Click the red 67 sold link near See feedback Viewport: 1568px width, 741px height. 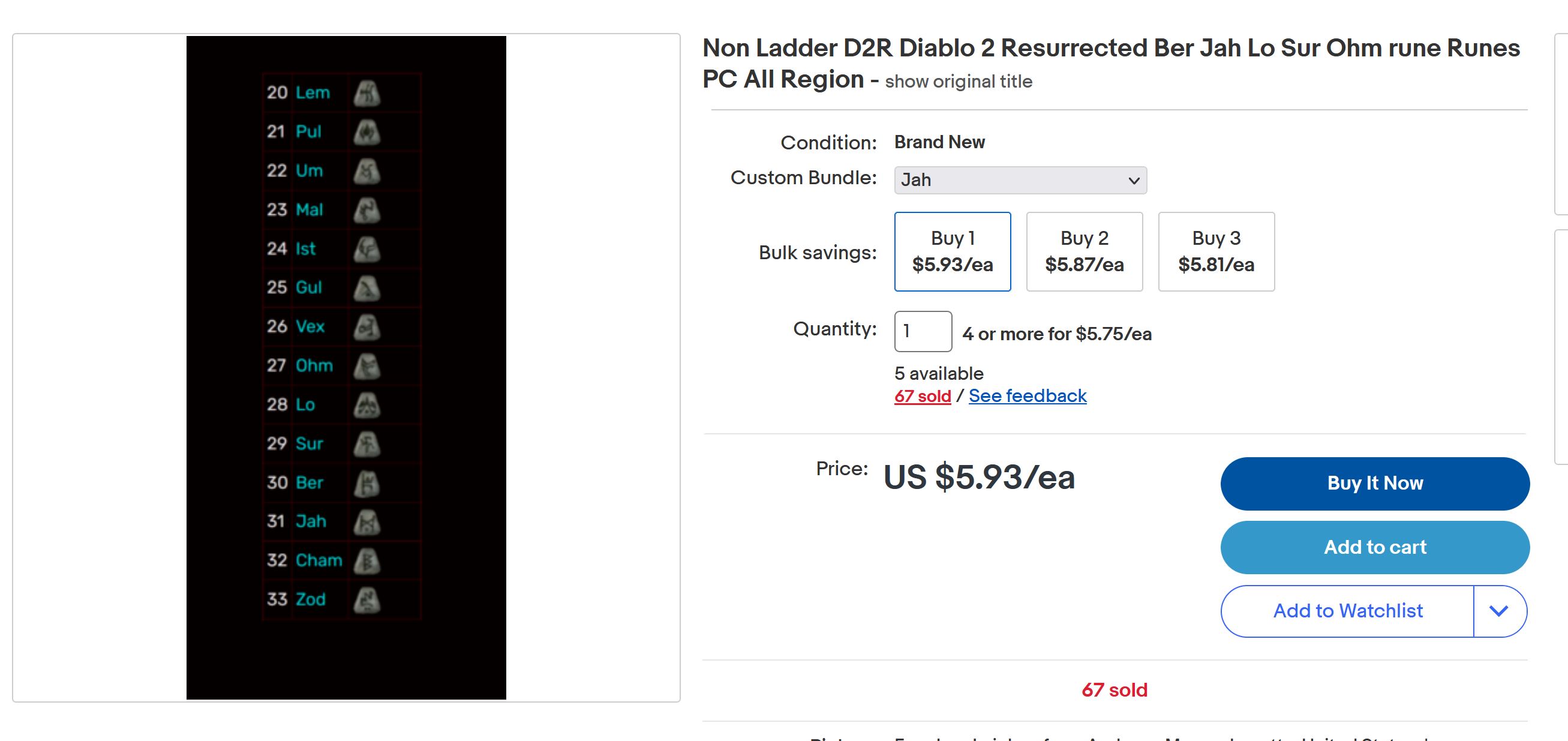[x=922, y=396]
